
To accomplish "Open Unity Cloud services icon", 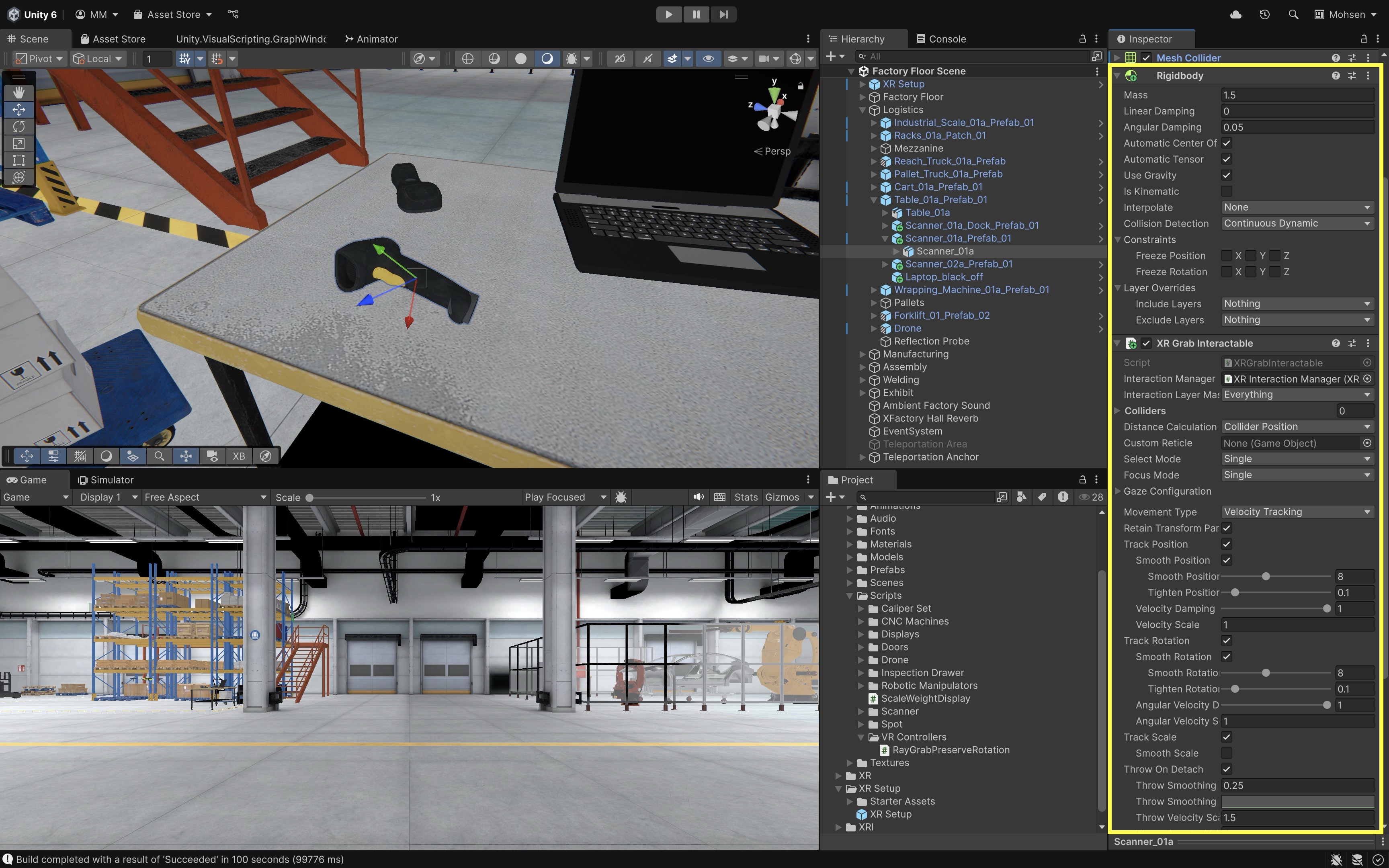I will point(1236,14).
